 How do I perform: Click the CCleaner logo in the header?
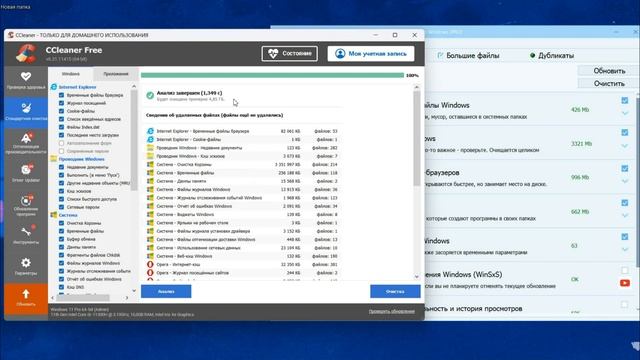26,53
